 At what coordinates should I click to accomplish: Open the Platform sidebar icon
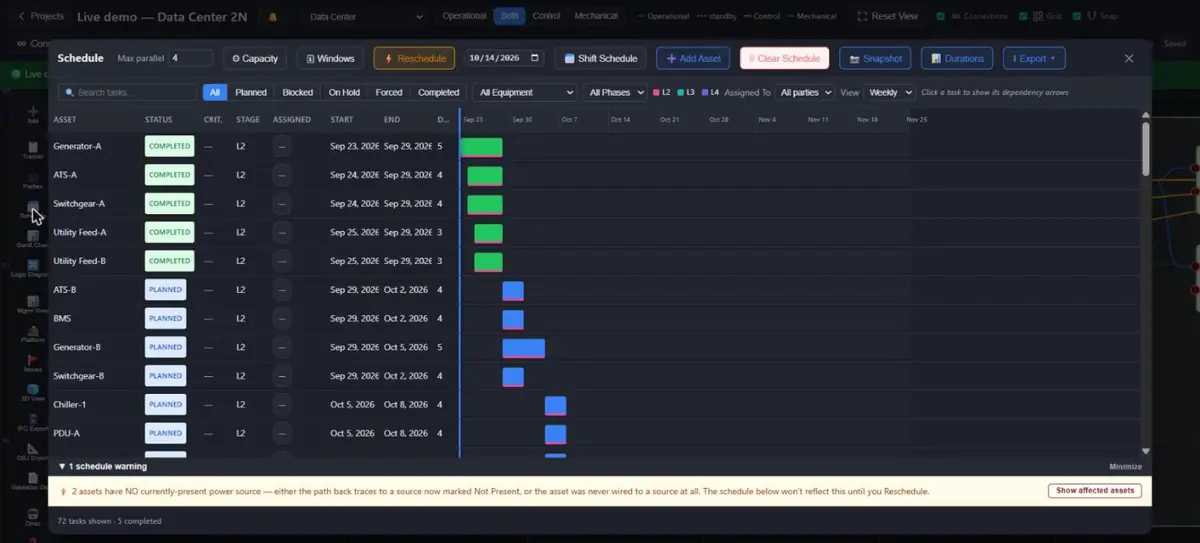click(33, 333)
